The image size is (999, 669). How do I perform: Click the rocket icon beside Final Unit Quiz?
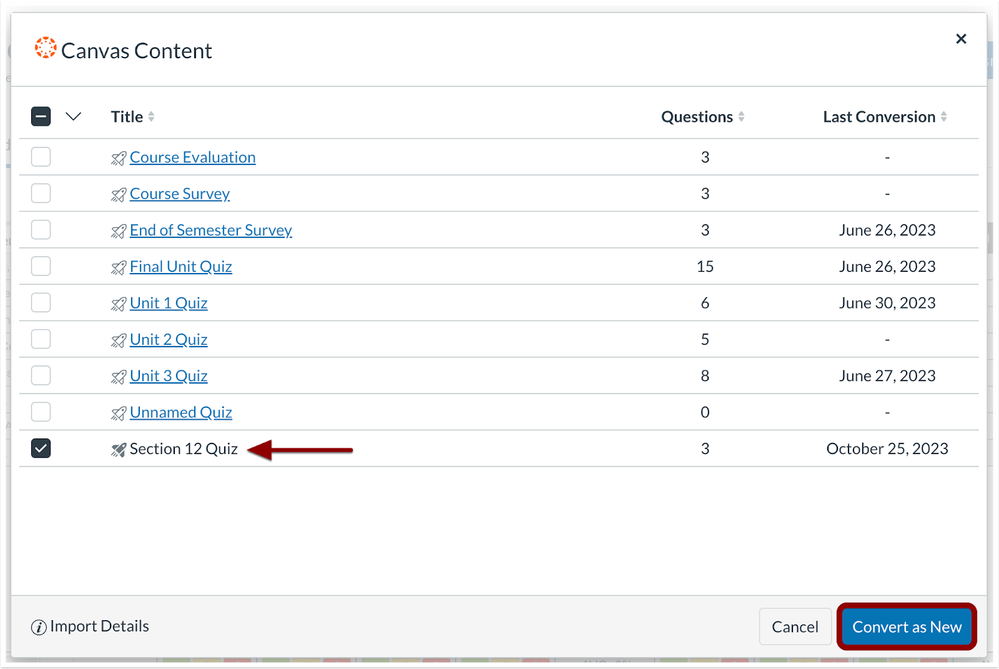point(119,267)
